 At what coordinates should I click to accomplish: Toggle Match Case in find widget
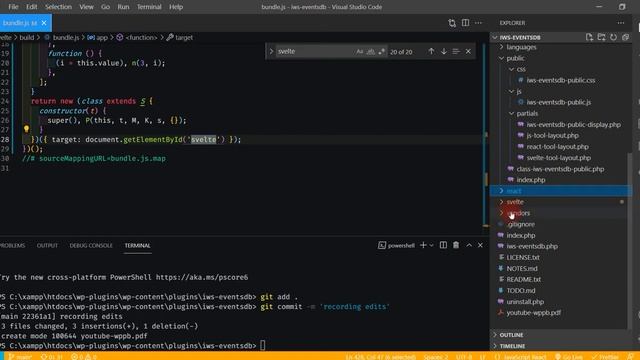coord(359,51)
